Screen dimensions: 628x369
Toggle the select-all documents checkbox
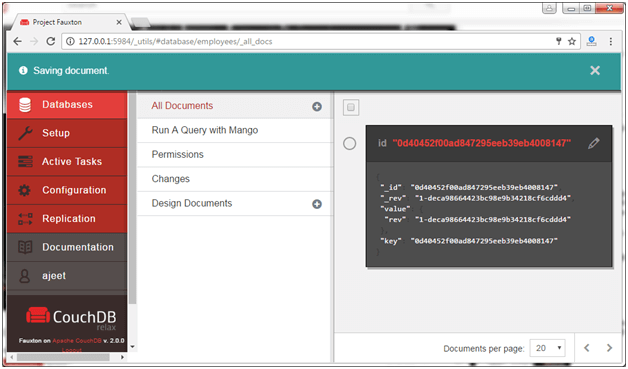click(x=351, y=107)
